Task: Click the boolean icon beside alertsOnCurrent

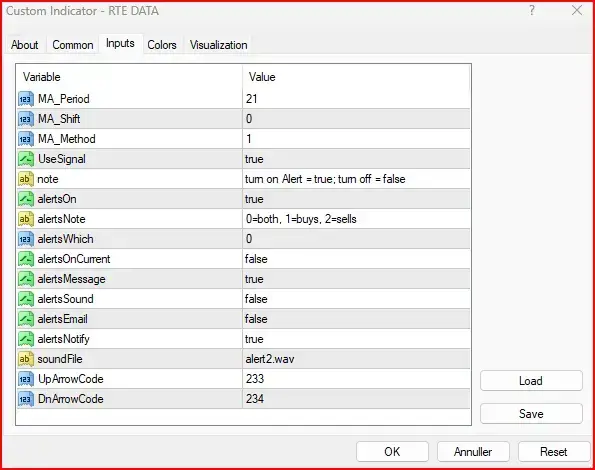Action: point(26,259)
